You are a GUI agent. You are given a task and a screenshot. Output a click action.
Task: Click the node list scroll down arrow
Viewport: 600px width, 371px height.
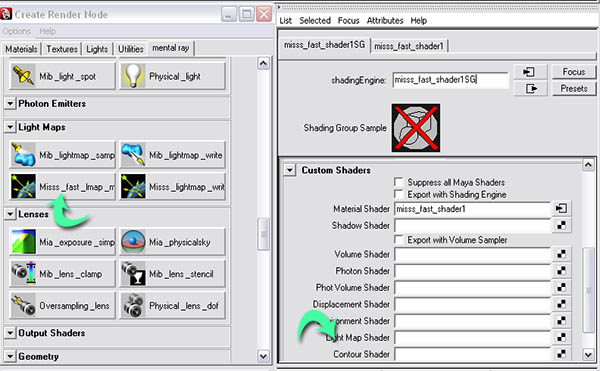coord(263,356)
